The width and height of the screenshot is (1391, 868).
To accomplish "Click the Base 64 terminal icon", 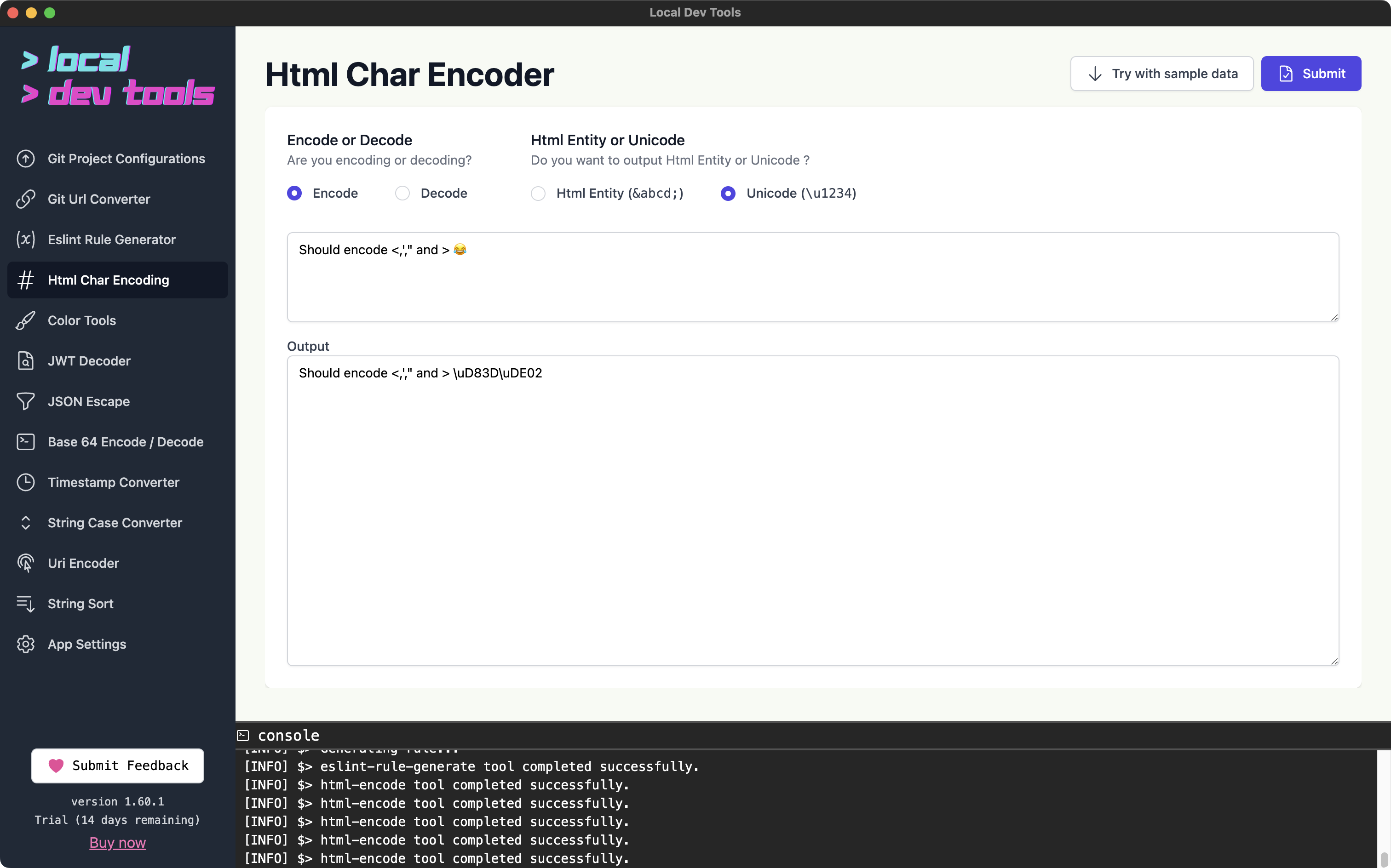I will (x=26, y=442).
